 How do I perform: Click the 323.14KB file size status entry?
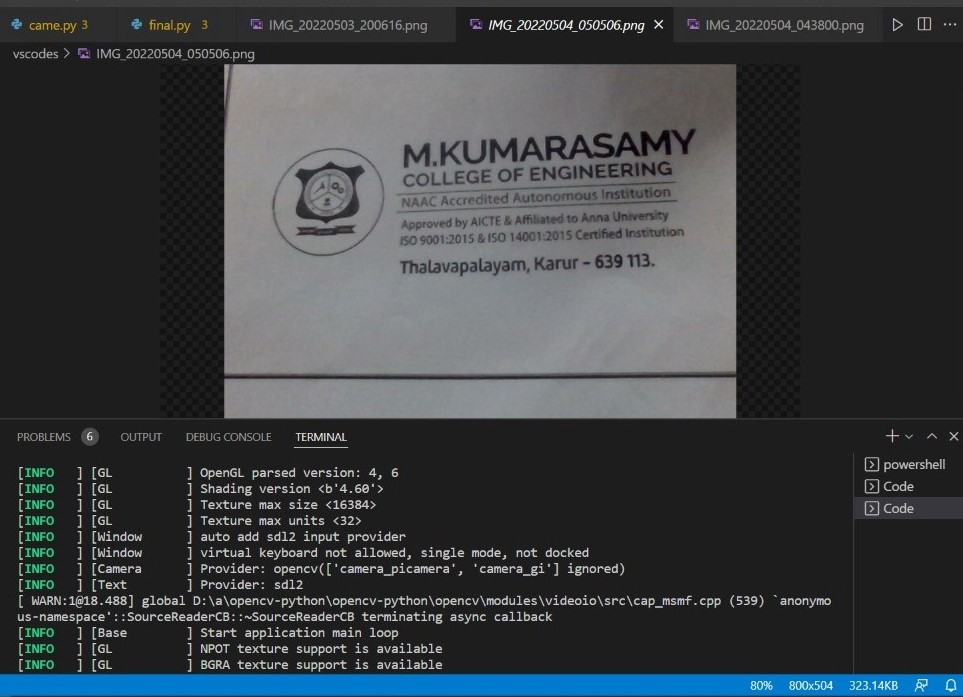pyautogui.click(x=873, y=685)
